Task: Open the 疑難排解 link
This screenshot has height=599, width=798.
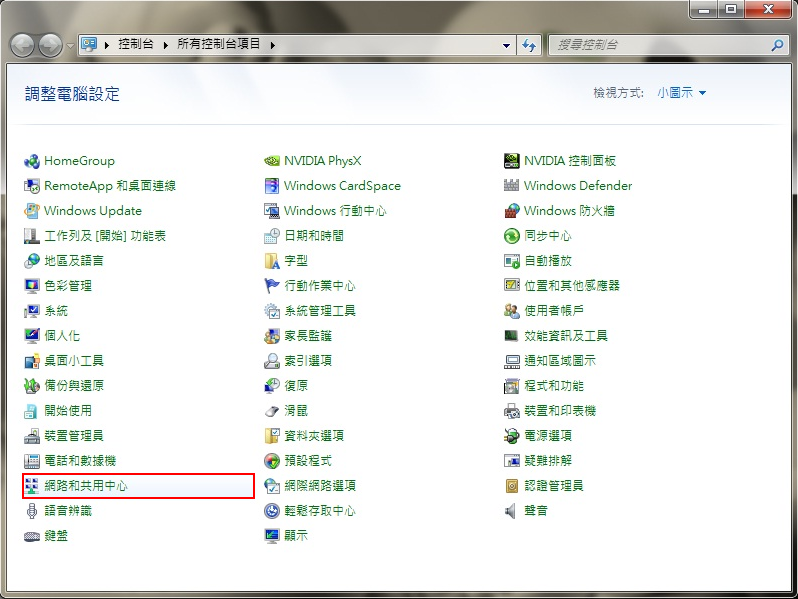Action: click(548, 461)
